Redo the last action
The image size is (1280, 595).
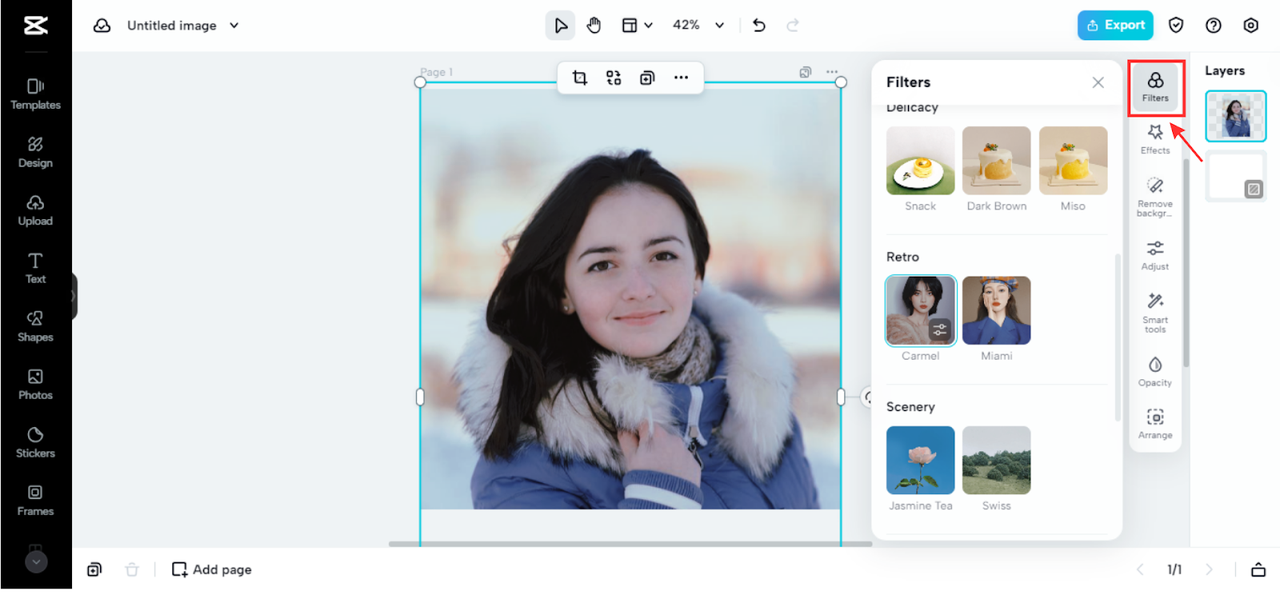pyautogui.click(x=793, y=25)
